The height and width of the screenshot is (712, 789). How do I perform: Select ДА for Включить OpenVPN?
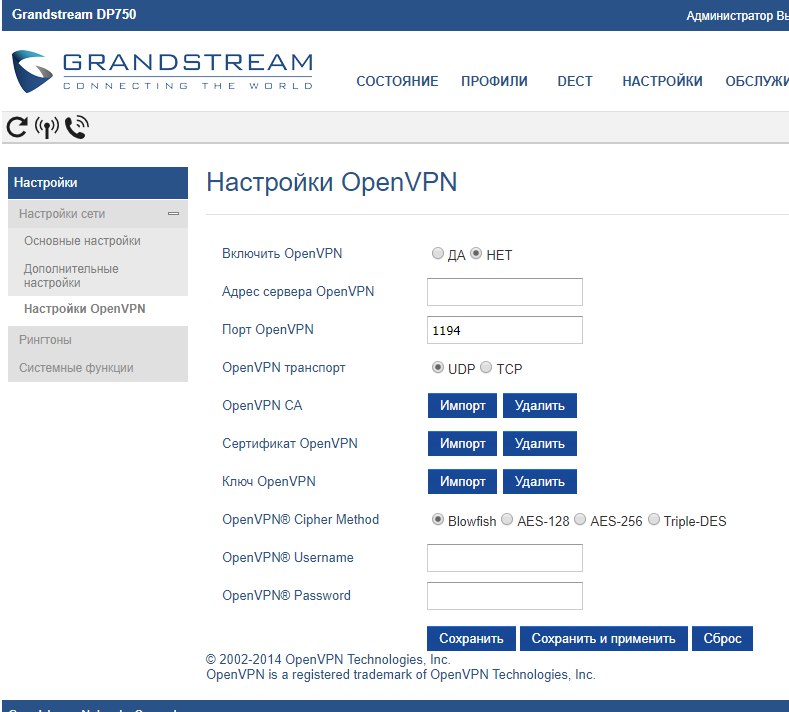(x=438, y=253)
